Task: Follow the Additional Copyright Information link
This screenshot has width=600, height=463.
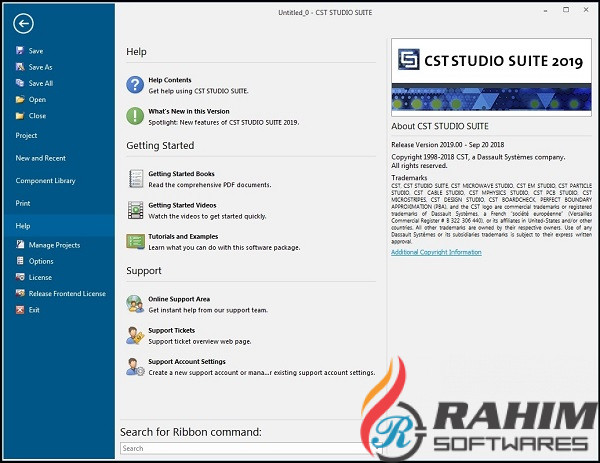Action: (436, 252)
